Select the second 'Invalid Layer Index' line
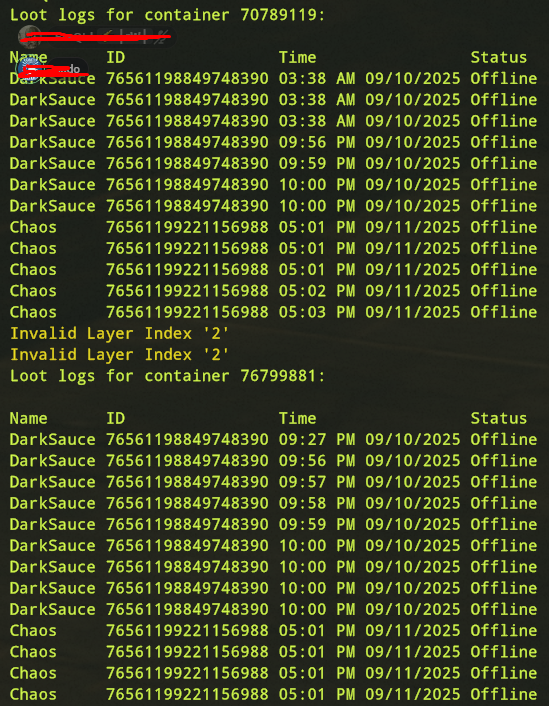The image size is (549, 706). click(119, 355)
